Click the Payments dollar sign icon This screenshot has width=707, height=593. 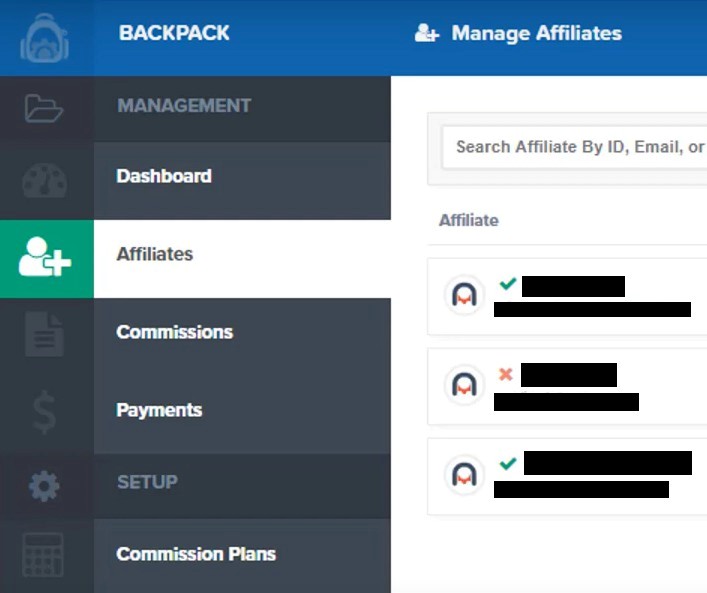click(45, 412)
